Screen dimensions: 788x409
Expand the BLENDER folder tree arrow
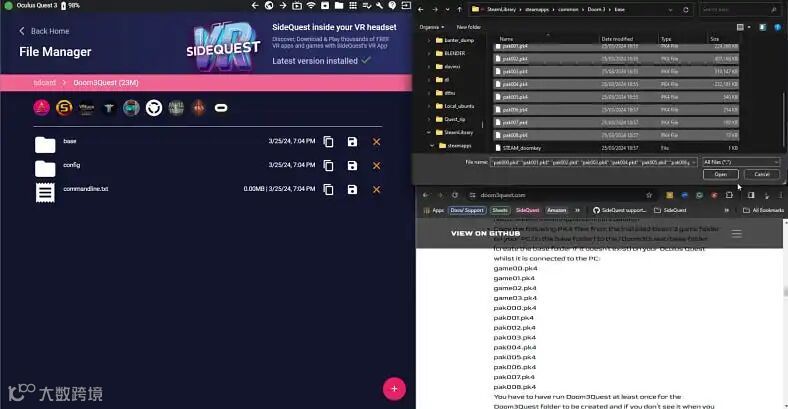(x=429, y=53)
